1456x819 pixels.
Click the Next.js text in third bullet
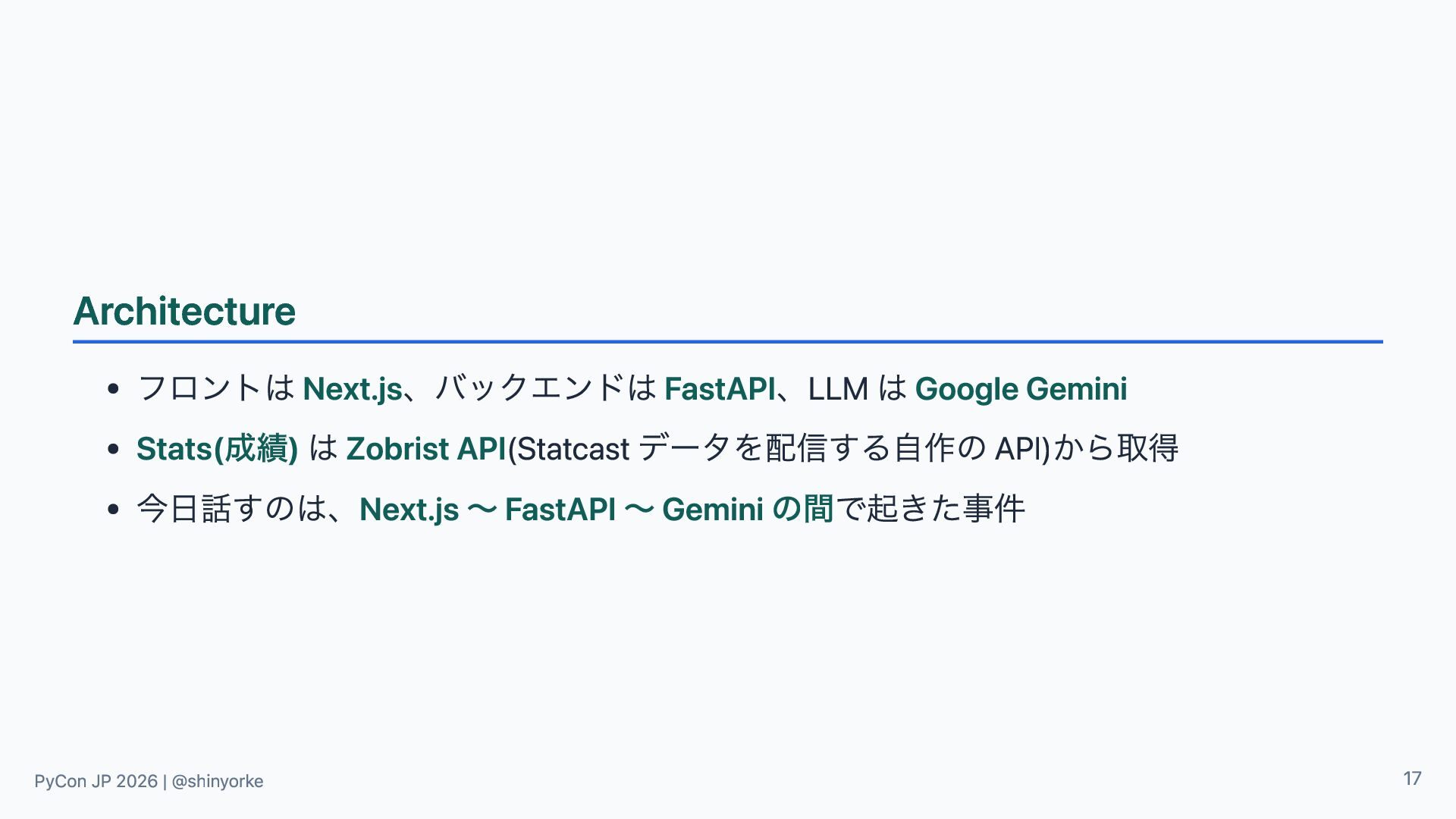409,509
